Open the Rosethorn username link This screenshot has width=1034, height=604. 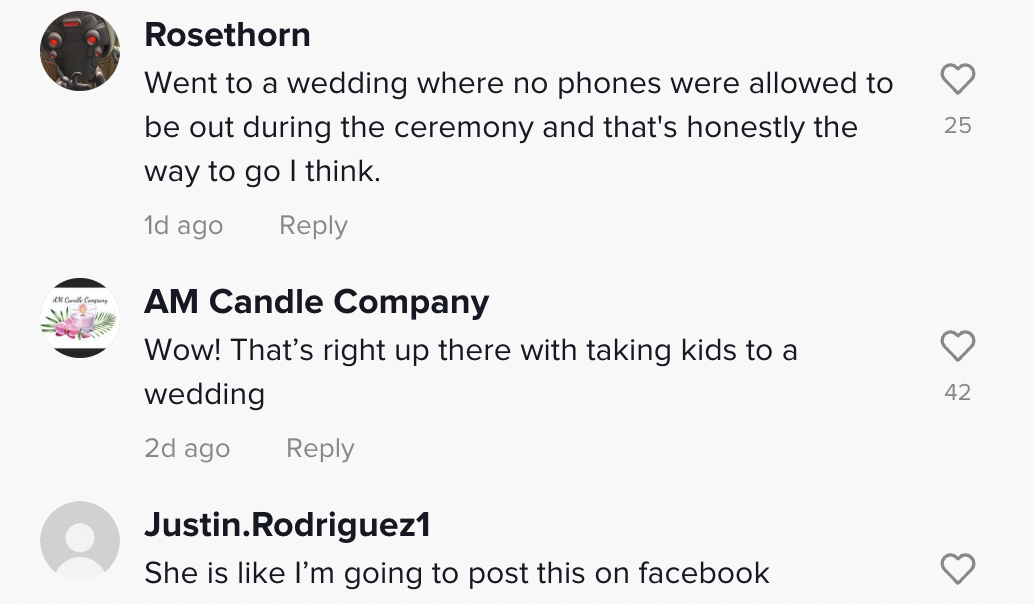coord(227,35)
